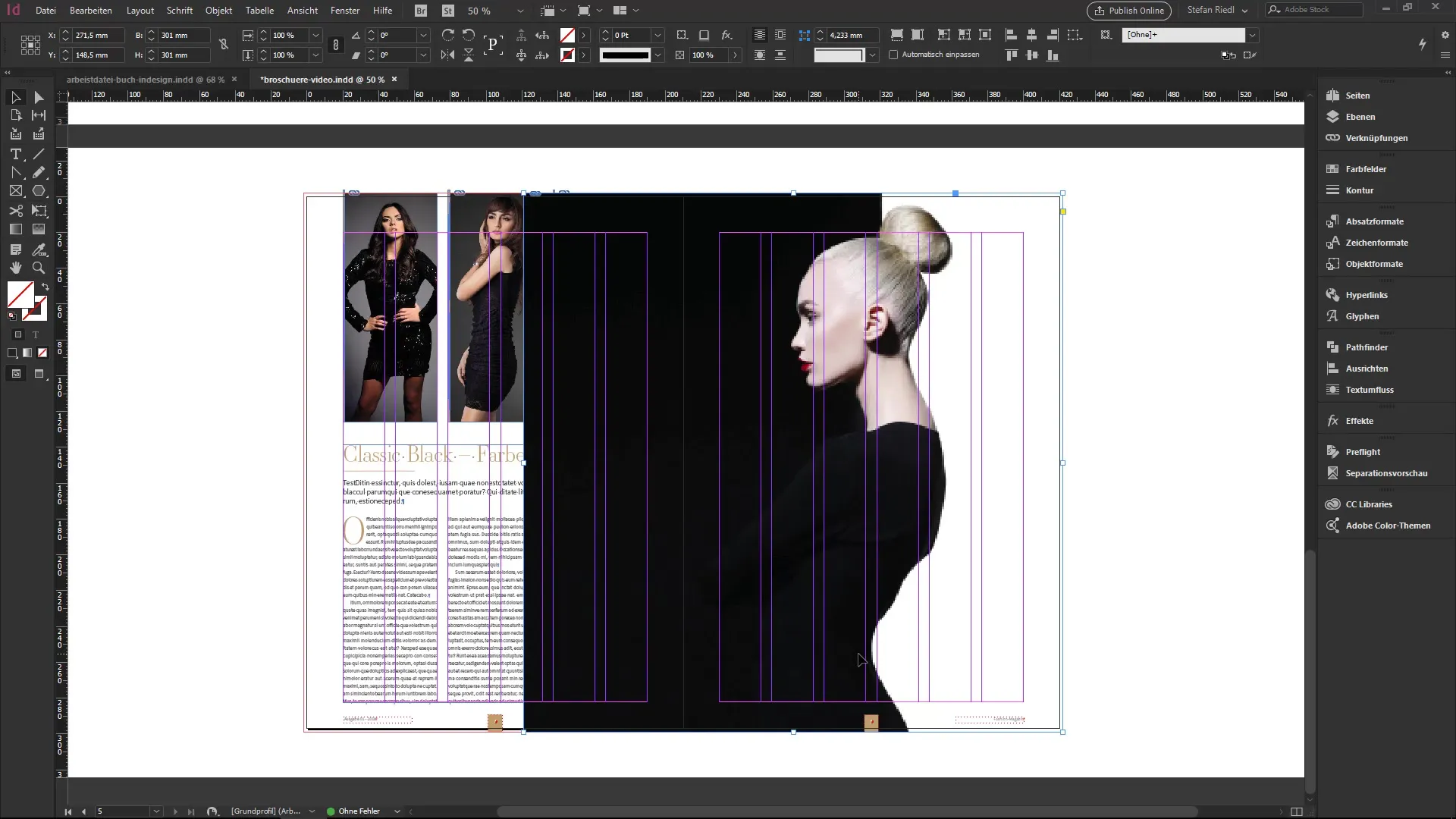Open the Fenster menu

click(x=345, y=11)
